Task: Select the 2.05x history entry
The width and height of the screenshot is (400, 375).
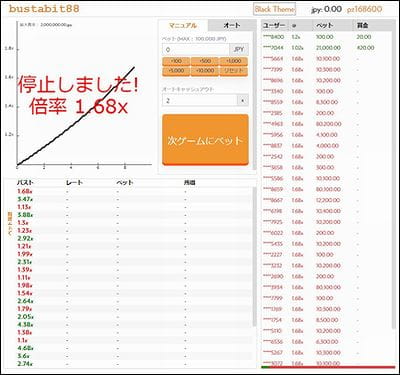Action: click(25, 317)
